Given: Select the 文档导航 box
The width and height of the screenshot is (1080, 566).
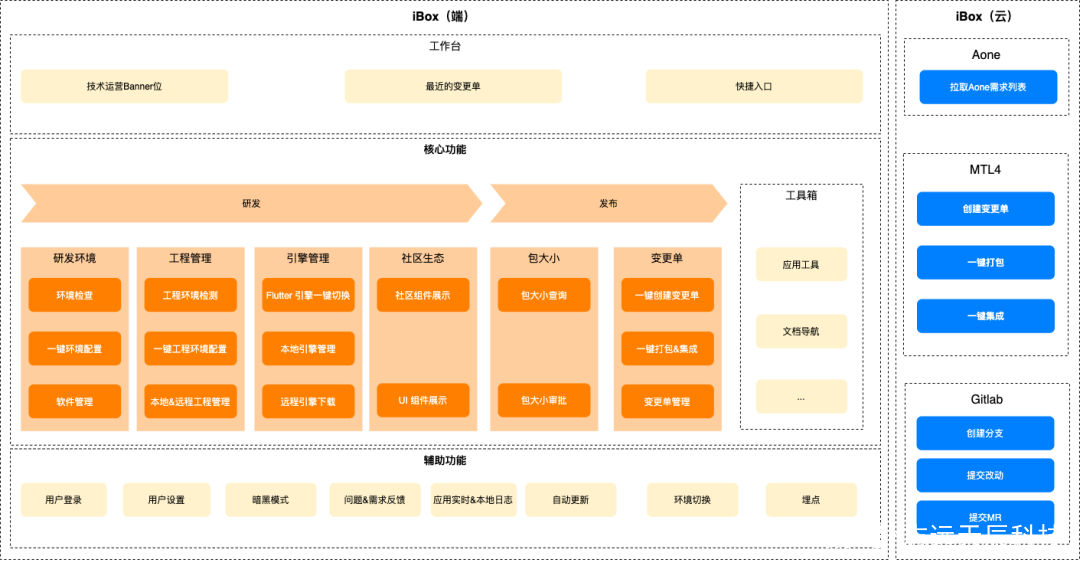Looking at the screenshot, I should click(801, 331).
